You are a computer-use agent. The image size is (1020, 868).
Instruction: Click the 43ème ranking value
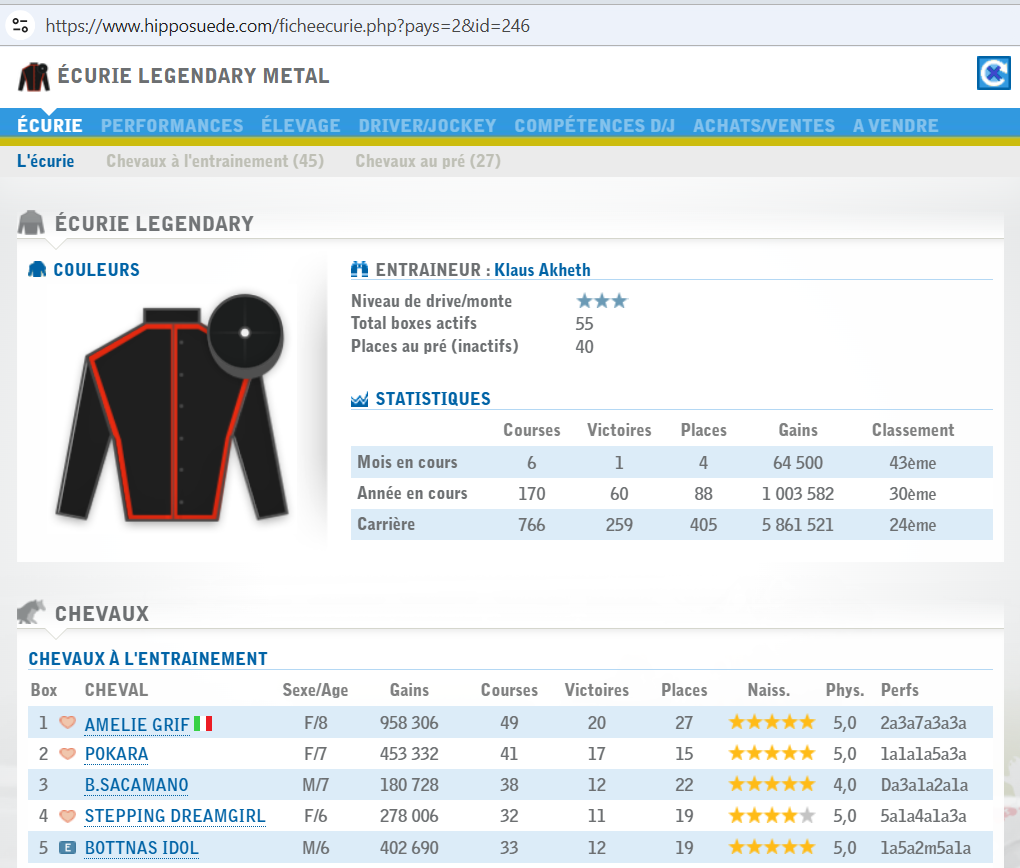pos(913,463)
